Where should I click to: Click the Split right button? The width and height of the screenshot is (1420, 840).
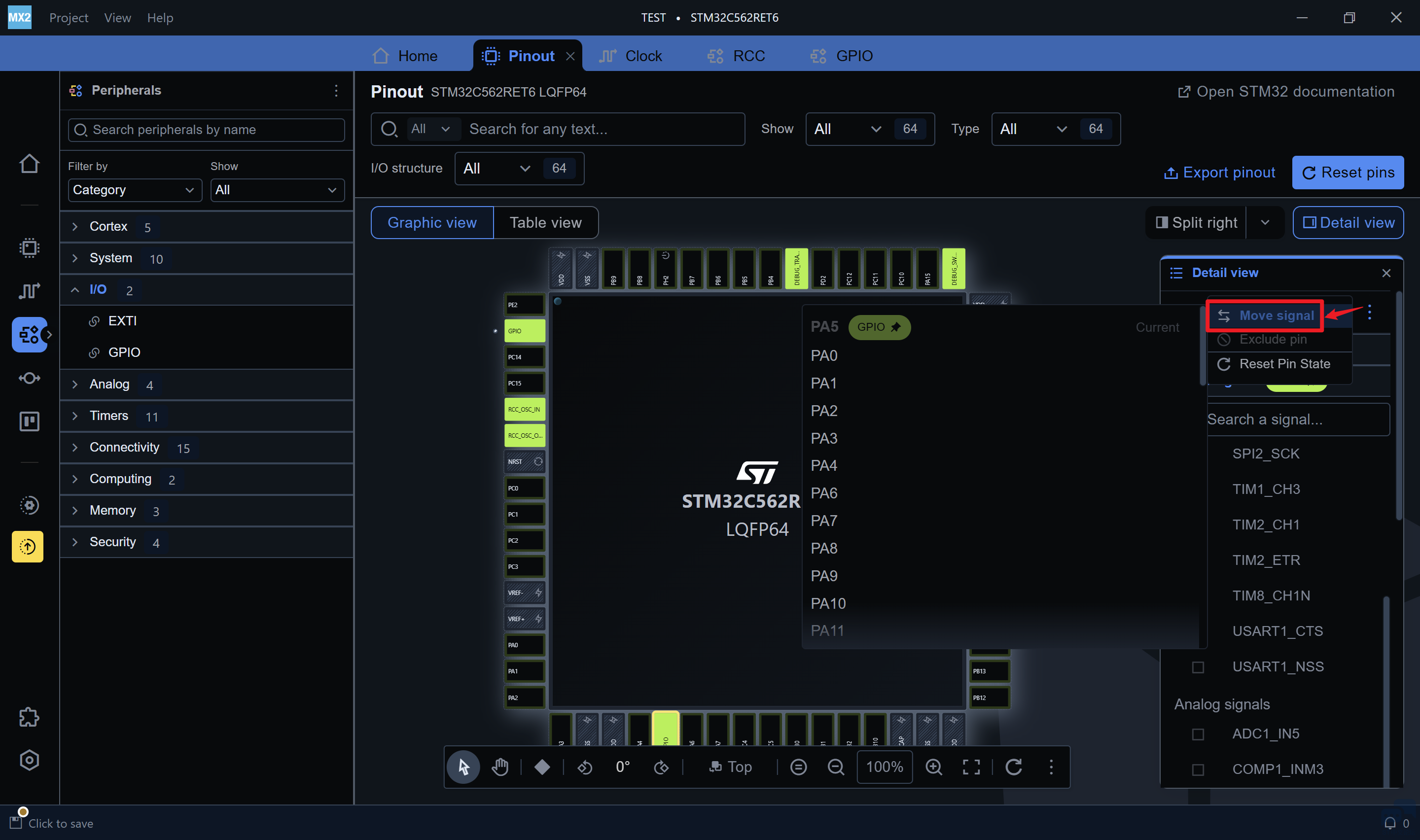(1196, 222)
